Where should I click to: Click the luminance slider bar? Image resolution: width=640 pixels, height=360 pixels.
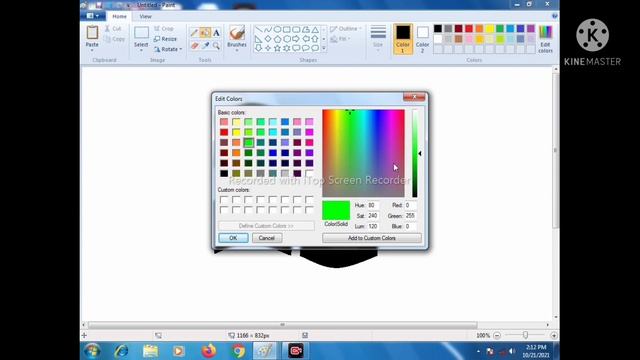coord(415,153)
